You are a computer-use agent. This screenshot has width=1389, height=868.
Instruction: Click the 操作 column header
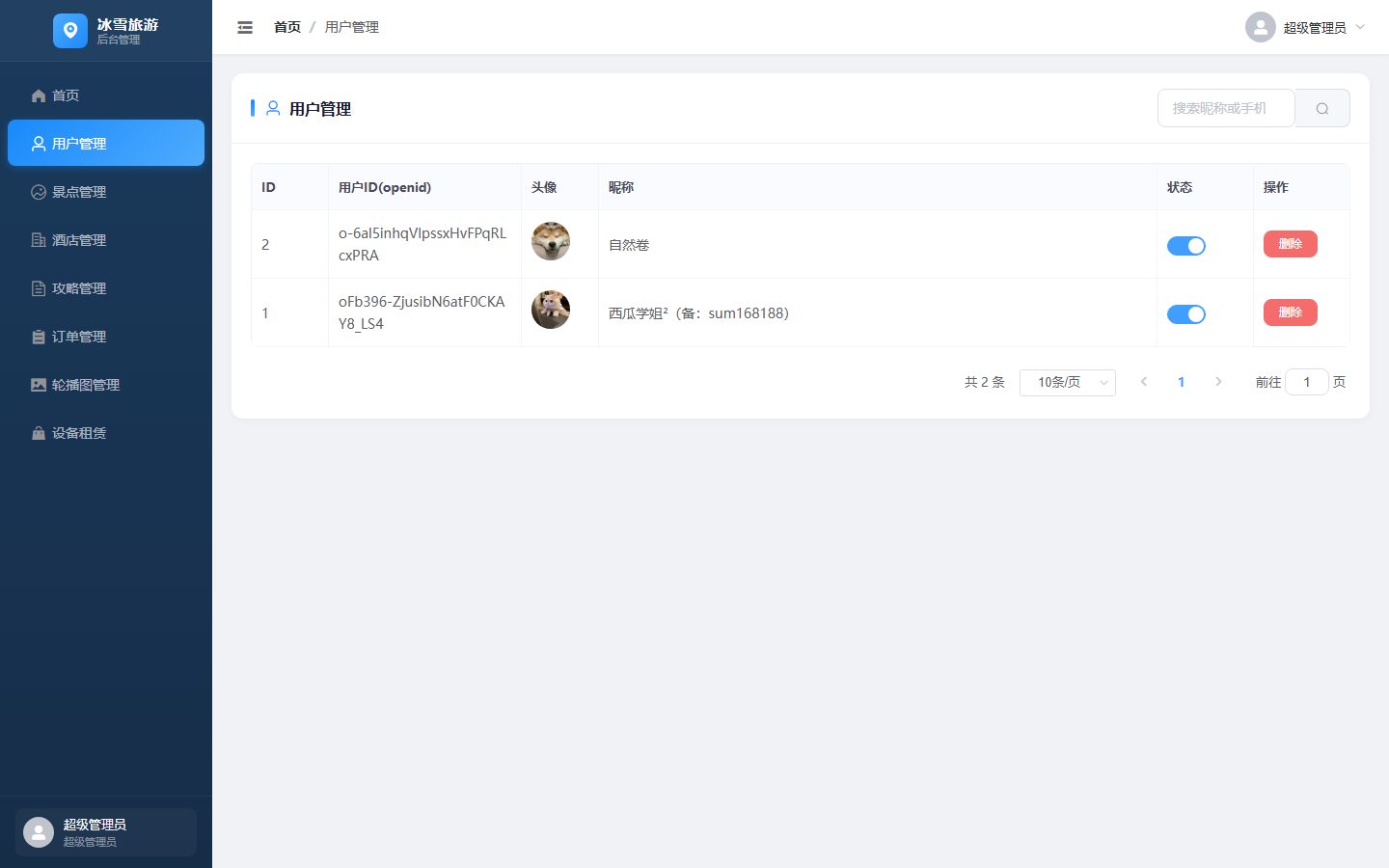pyautogui.click(x=1276, y=187)
